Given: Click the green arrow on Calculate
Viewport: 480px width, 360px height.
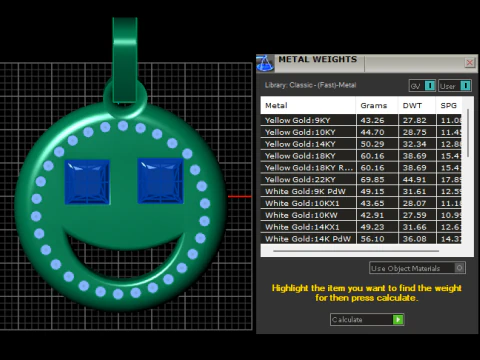Looking at the screenshot, I should click(398, 319).
